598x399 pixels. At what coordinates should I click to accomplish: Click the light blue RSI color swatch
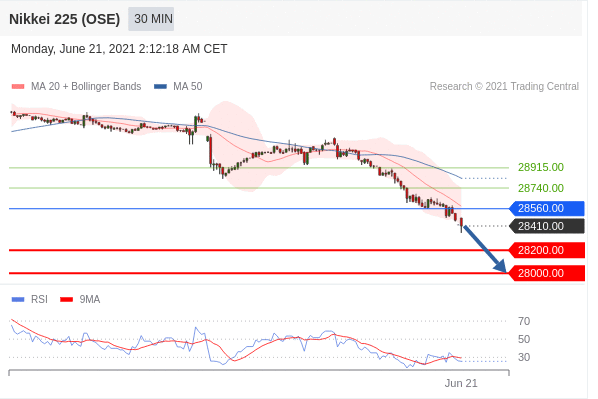[x=18, y=299]
